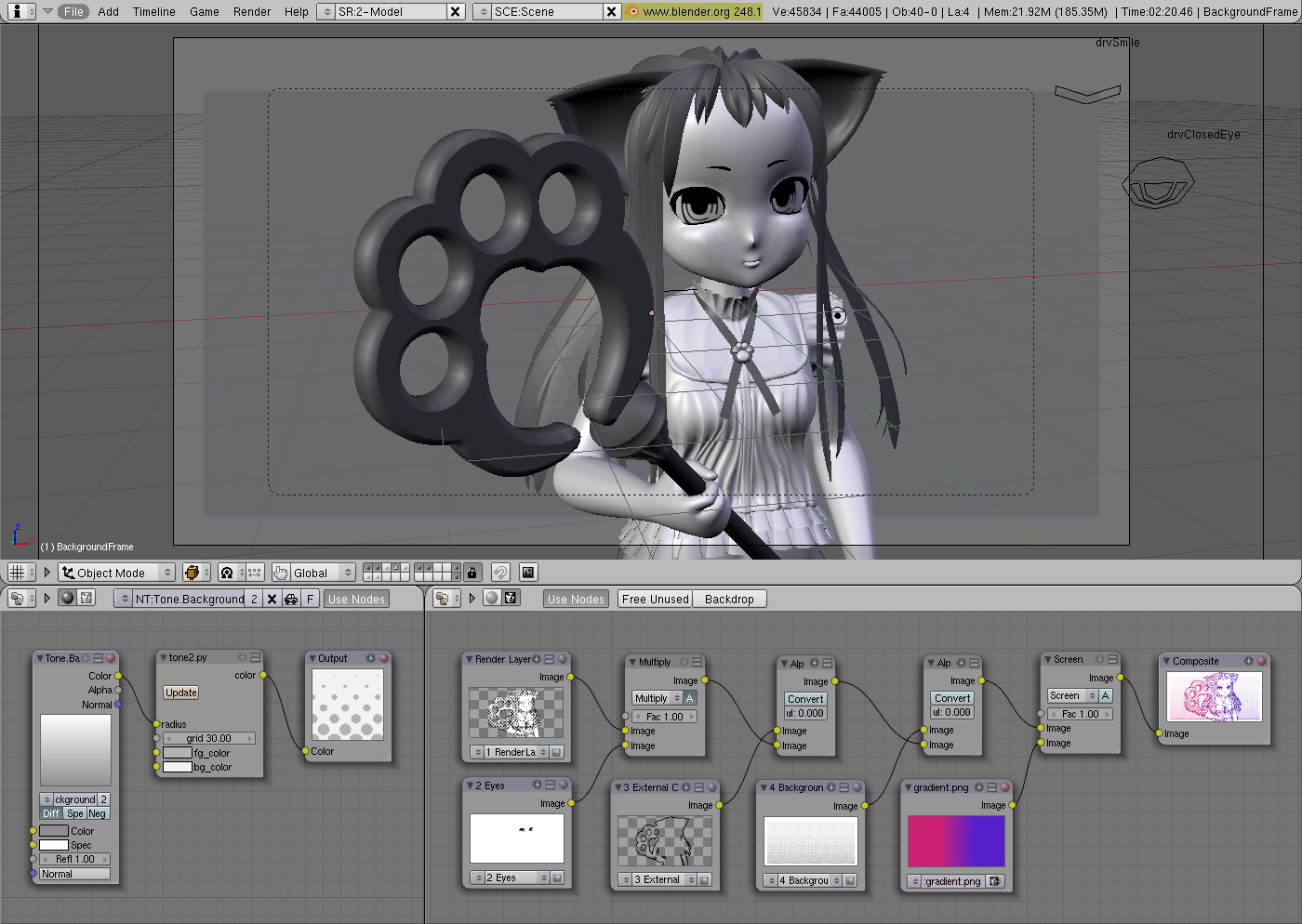Screen dimensions: 1302x924
Task: Delete the SCE:Scene datablock with X
Action: coord(611,11)
